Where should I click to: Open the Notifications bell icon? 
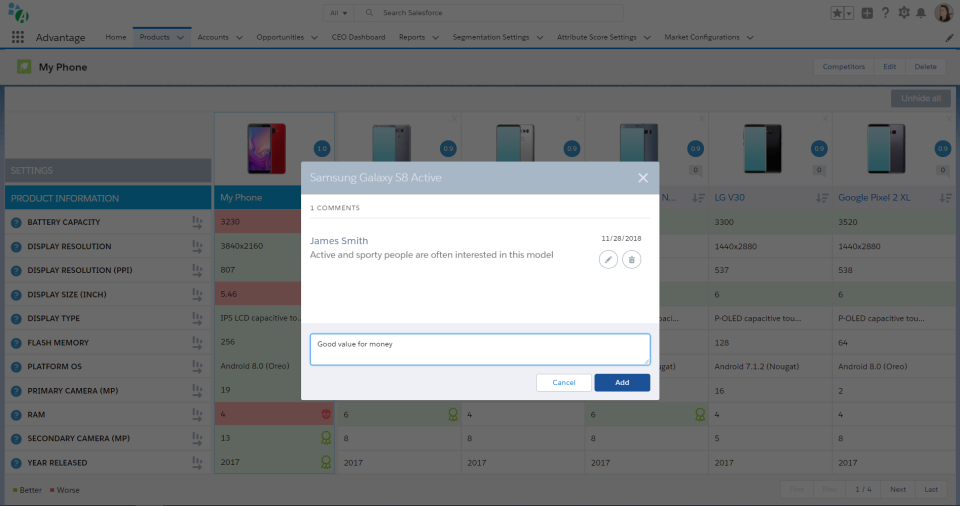921,13
